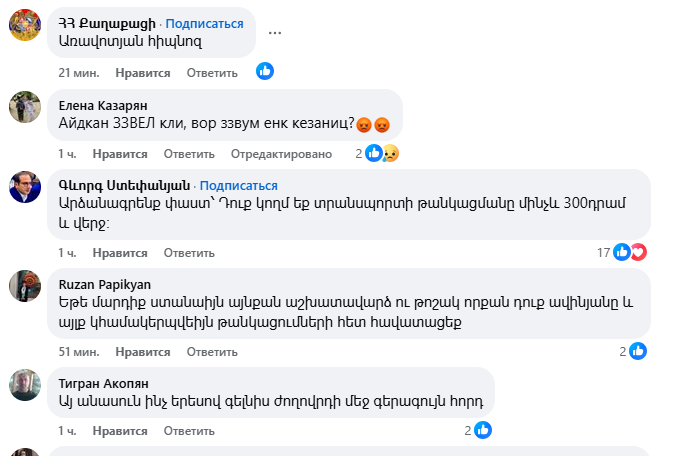
Task: Click the like reaction icon on Тигран Акопян's comment
Action: [x=483, y=430]
